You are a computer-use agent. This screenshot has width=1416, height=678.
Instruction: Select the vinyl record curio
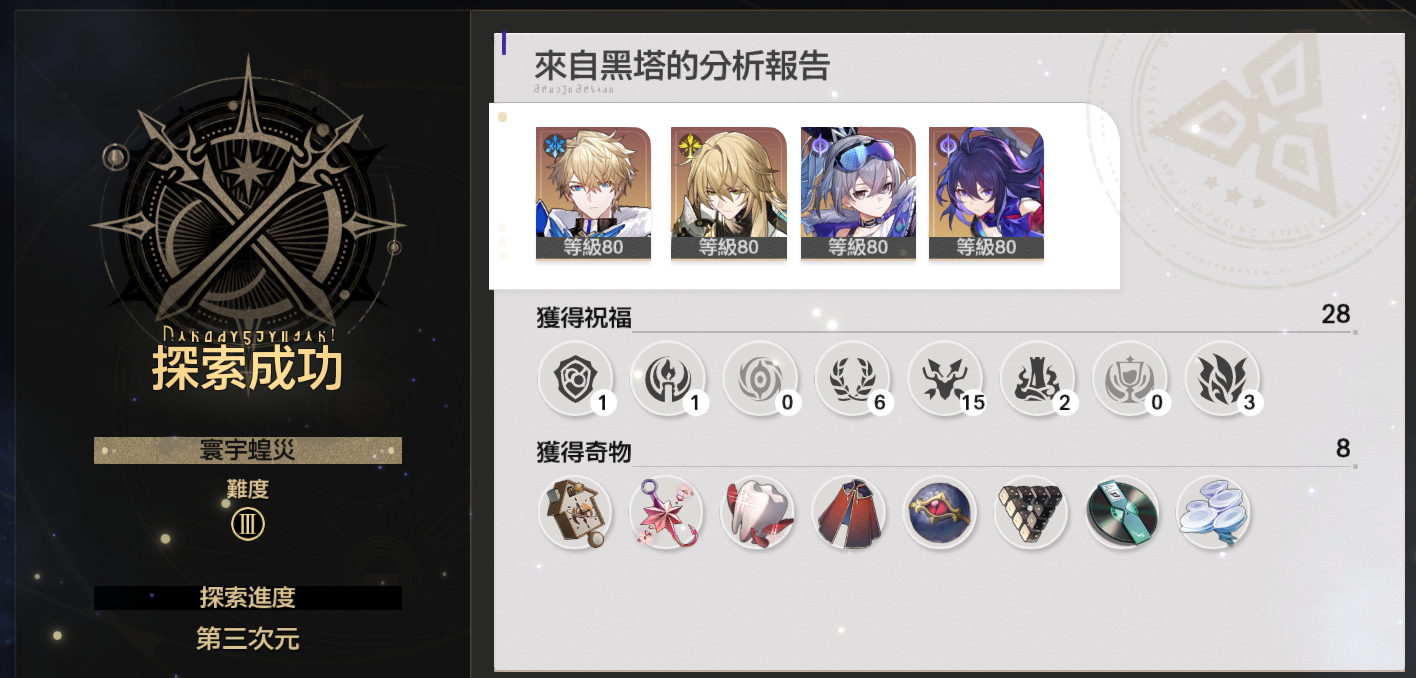coord(1123,512)
